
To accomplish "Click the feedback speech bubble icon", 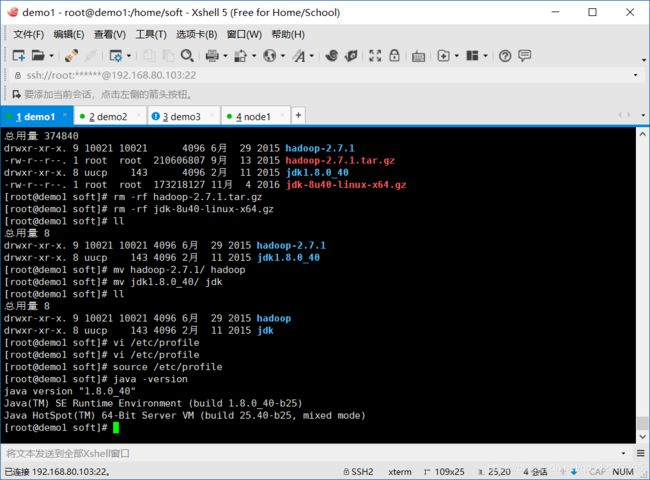I will coord(524,56).
